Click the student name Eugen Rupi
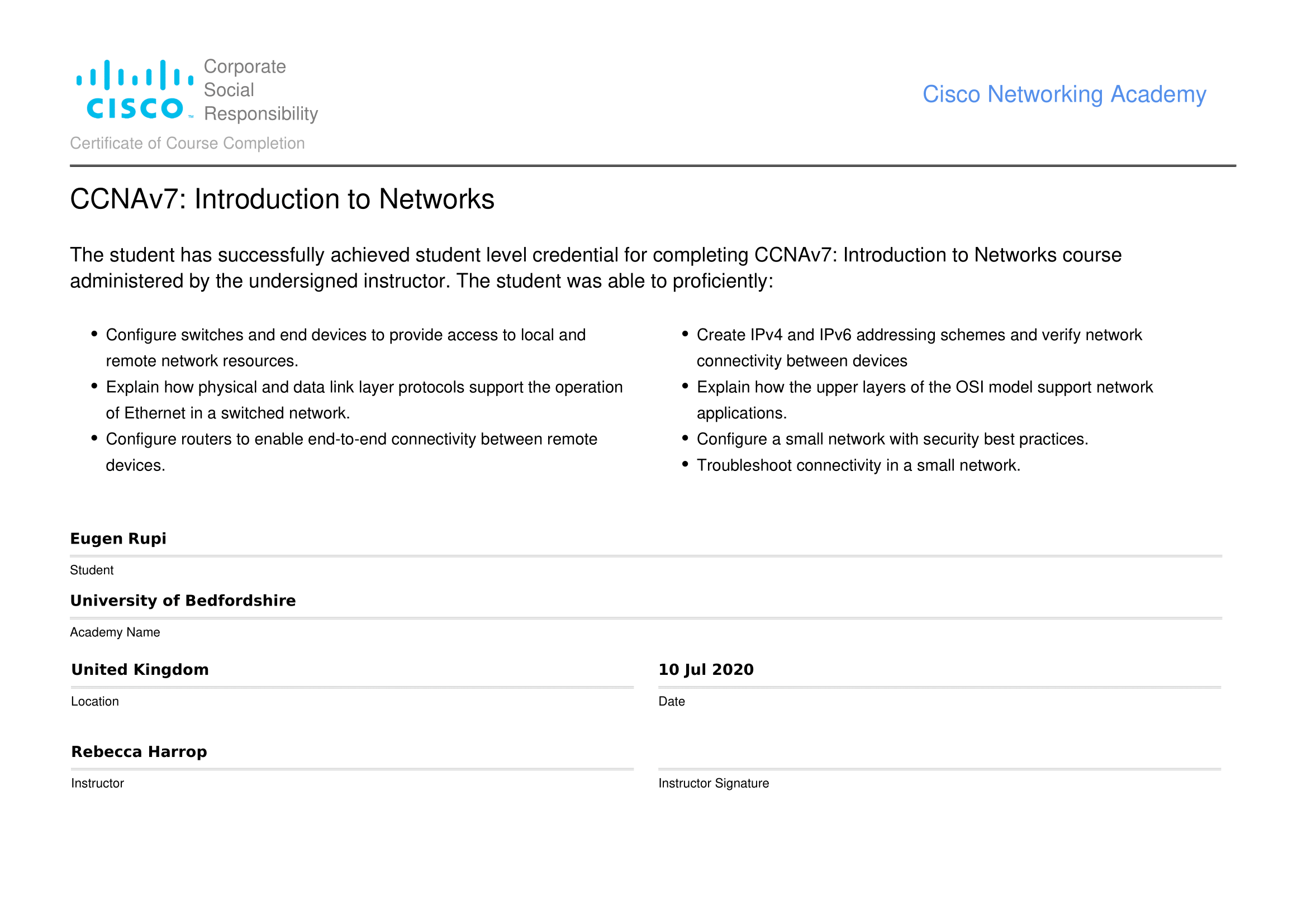The height and width of the screenshot is (924, 1307). (x=118, y=538)
